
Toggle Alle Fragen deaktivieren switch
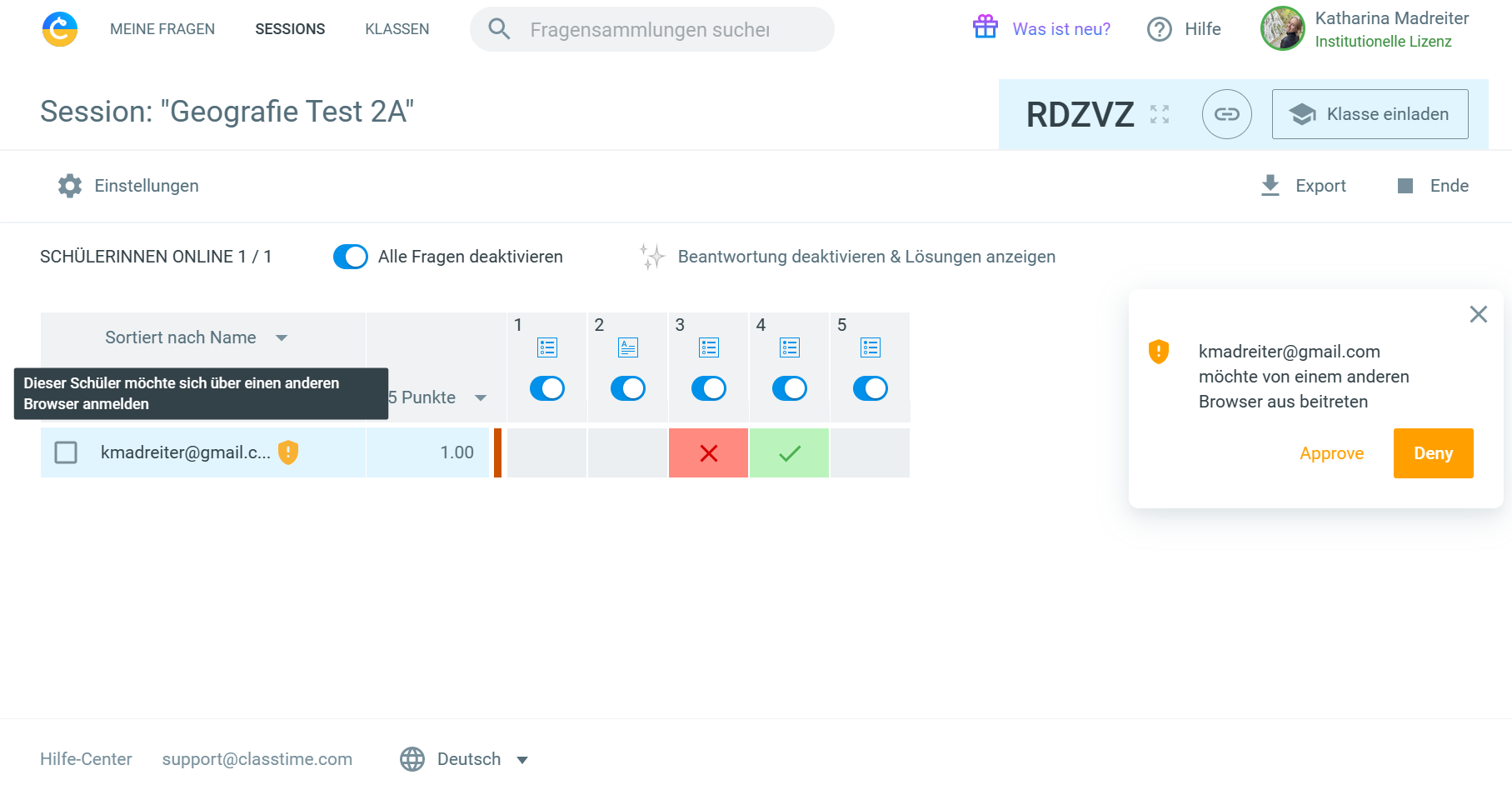pos(351,257)
